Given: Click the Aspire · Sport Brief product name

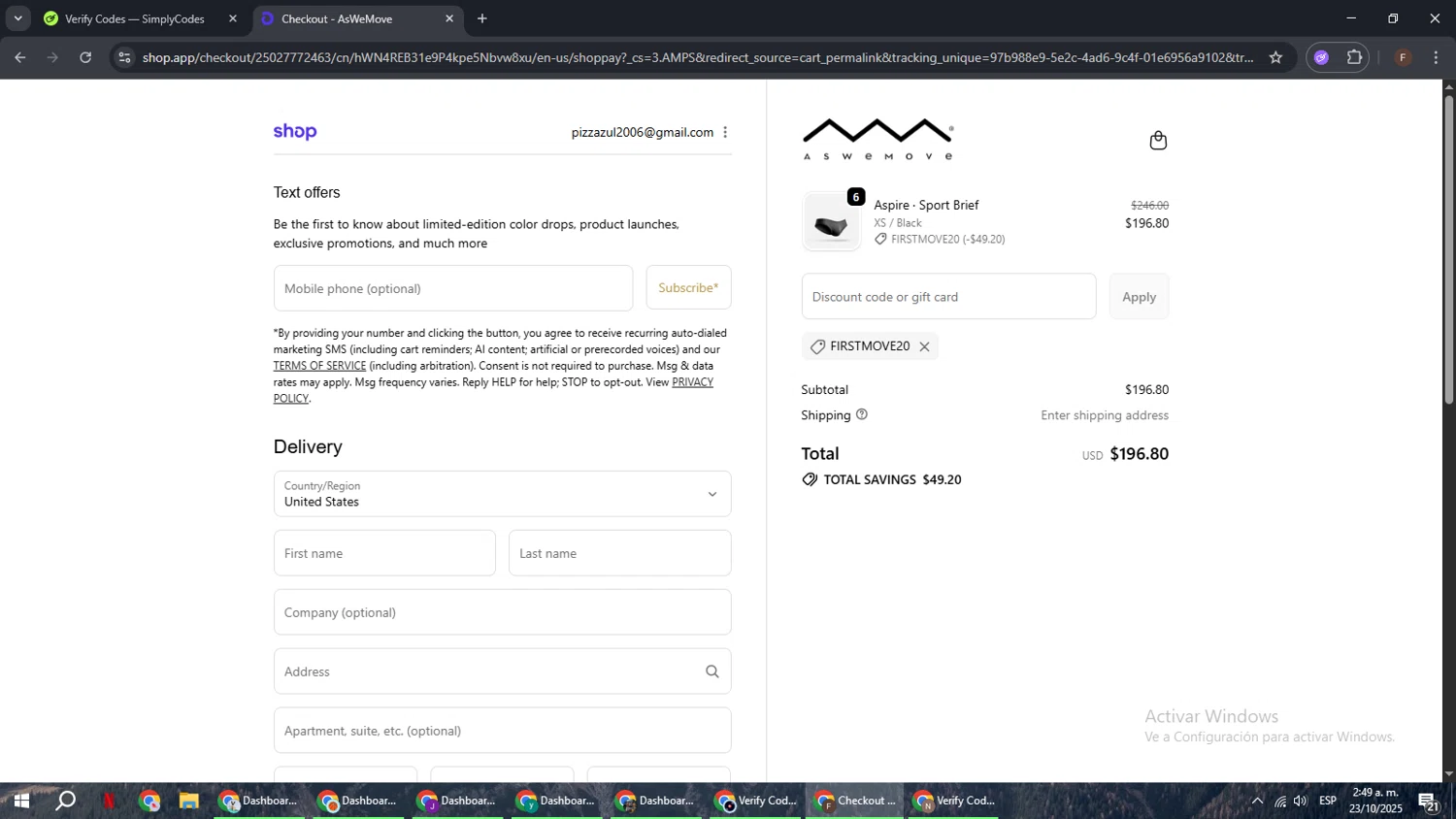Looking at the screenshot, I should (926, 205).
